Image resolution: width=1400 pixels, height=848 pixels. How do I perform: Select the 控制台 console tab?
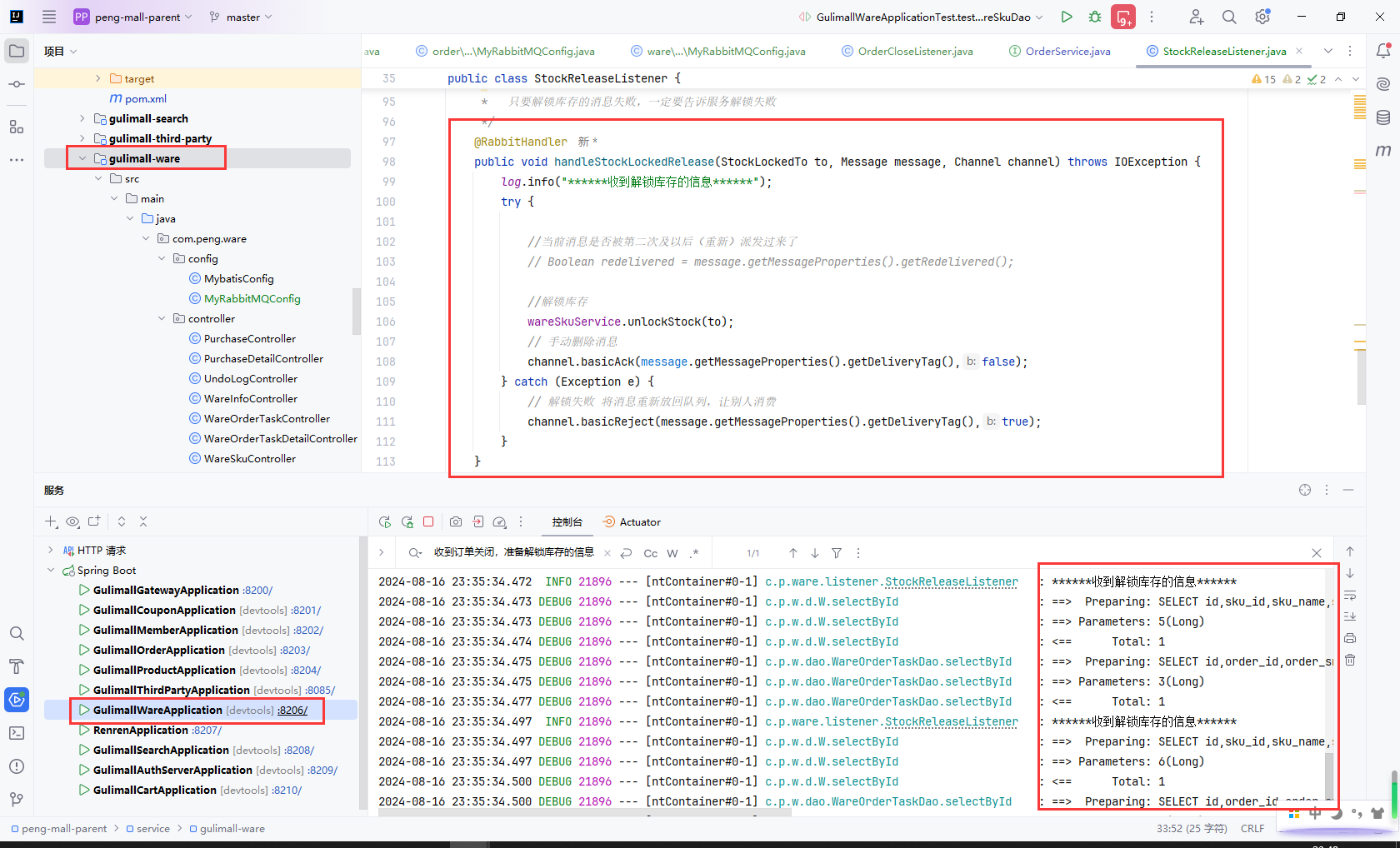point(567,522)
